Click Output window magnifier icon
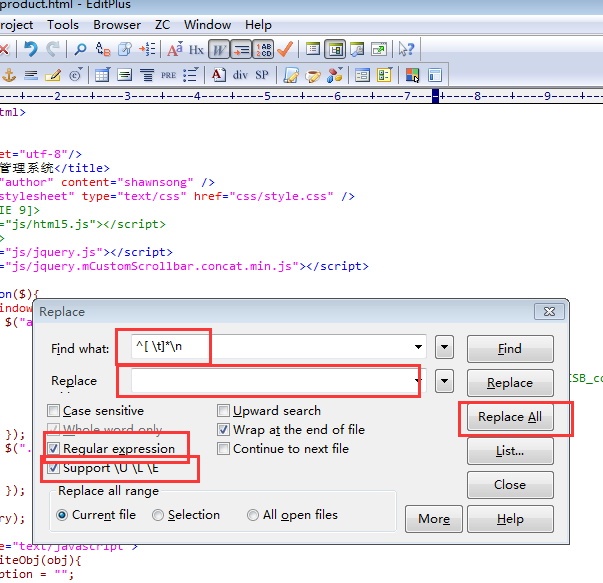The height and width of the screenshot is (583, 603). 357,49
